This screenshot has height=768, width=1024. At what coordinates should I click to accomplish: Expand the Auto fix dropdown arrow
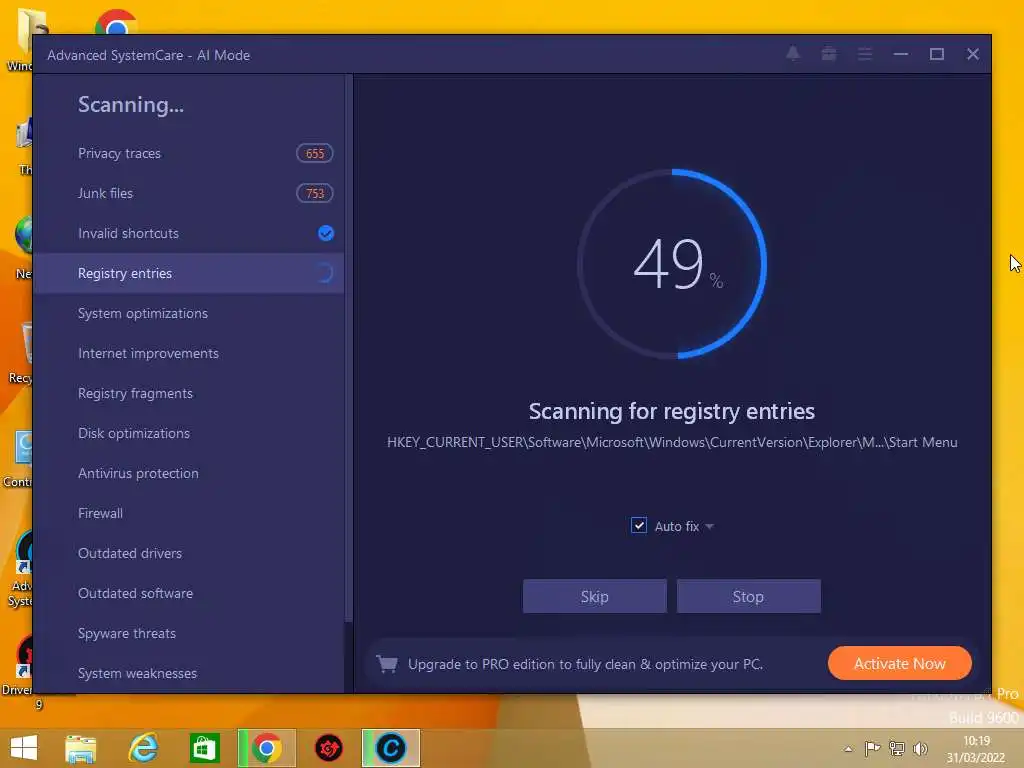tap(710, 526)
